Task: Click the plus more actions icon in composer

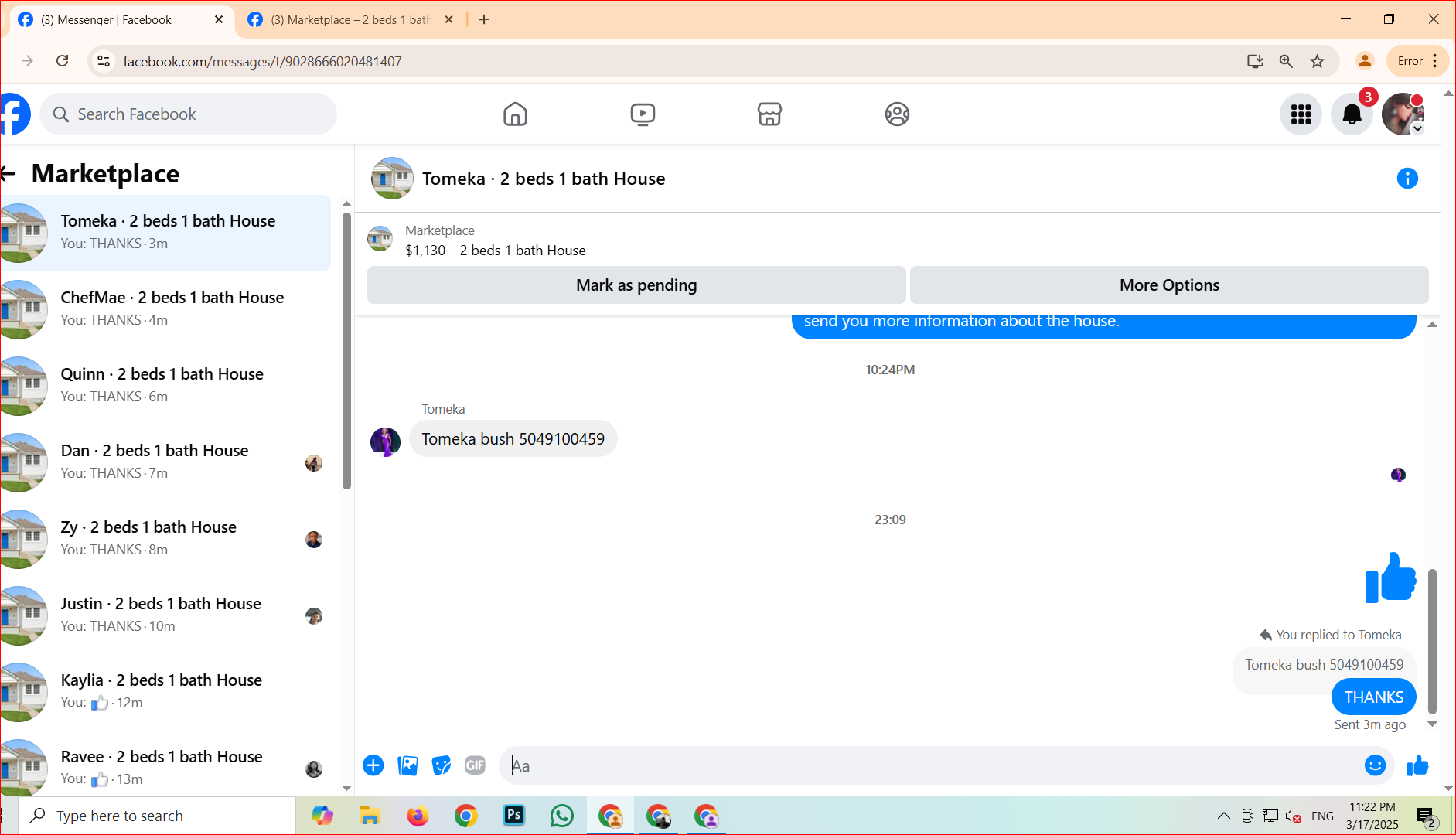Action: [373, 765]
